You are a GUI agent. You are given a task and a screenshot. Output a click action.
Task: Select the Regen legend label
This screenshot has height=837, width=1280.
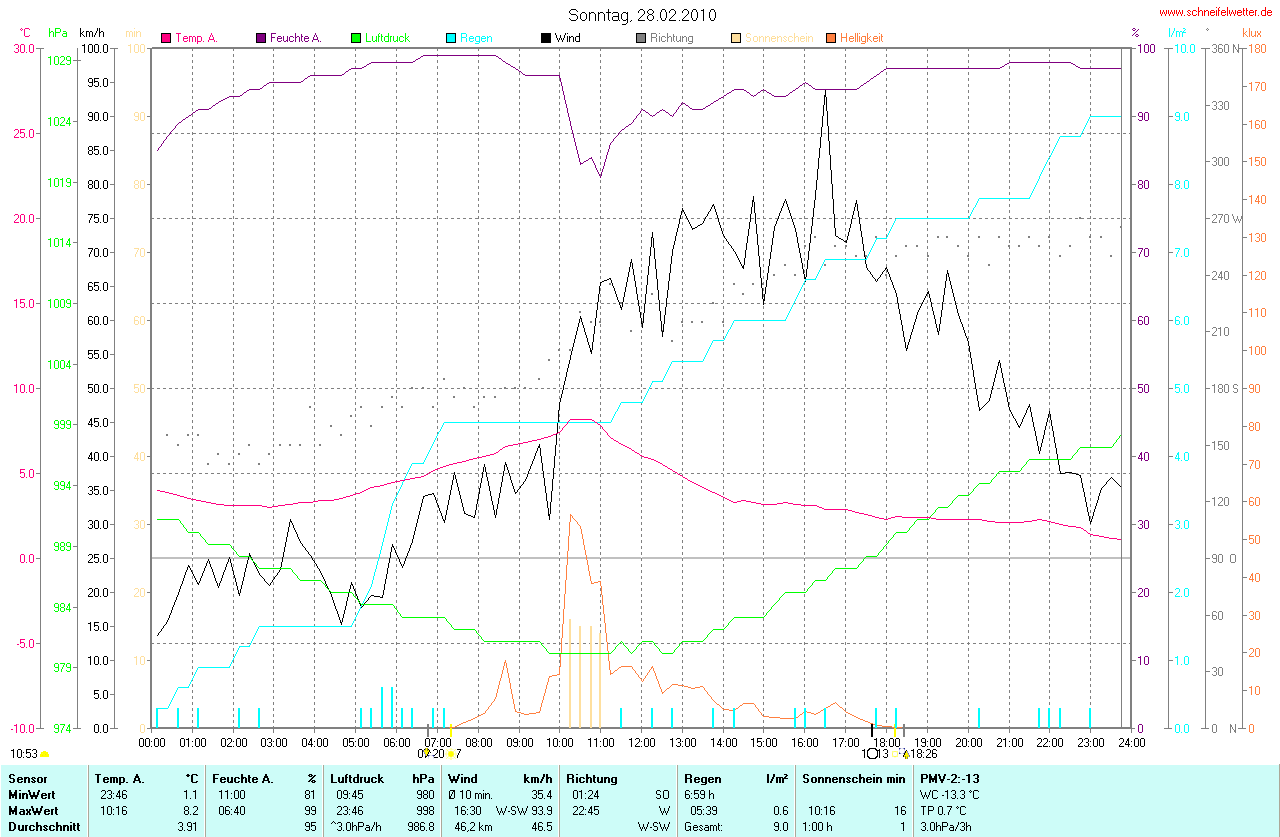pyautogui.click(x=476, y=38)
